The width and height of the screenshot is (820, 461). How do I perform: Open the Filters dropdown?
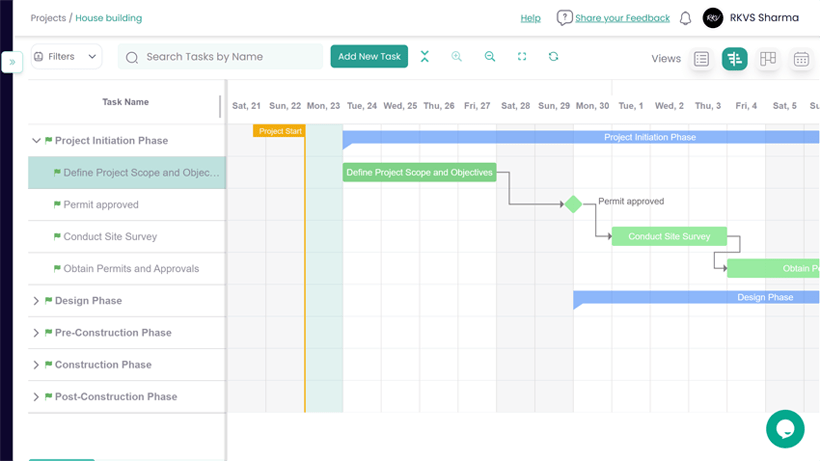pos(66,57)
